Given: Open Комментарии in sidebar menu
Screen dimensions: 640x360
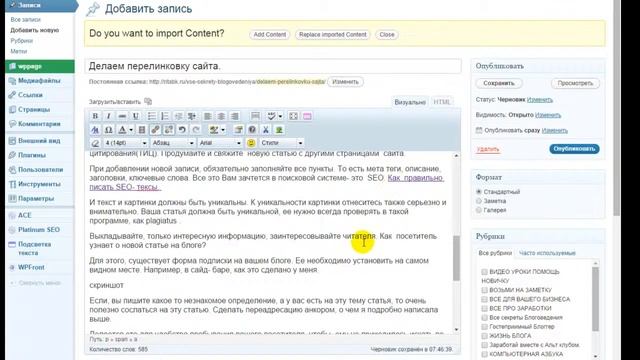Looking at the screenshot, I should pyautogui.click(x=39, y=124).
